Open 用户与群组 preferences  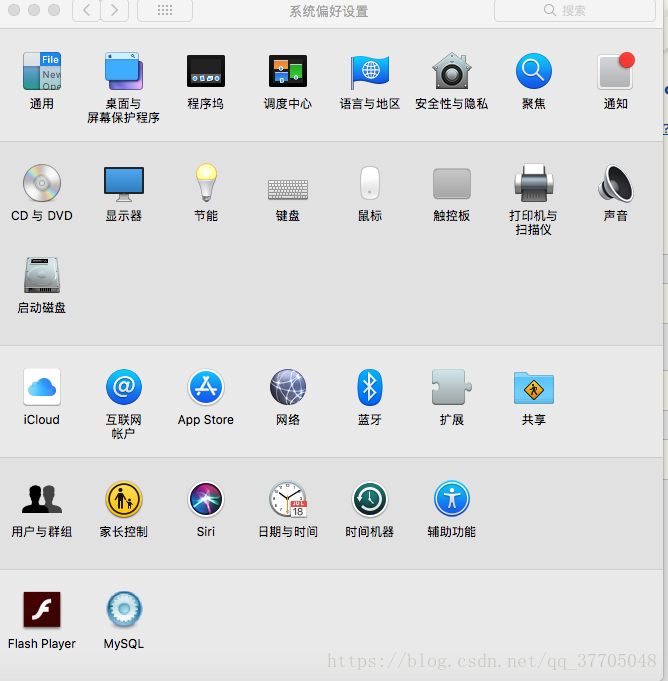coord(42,499)
